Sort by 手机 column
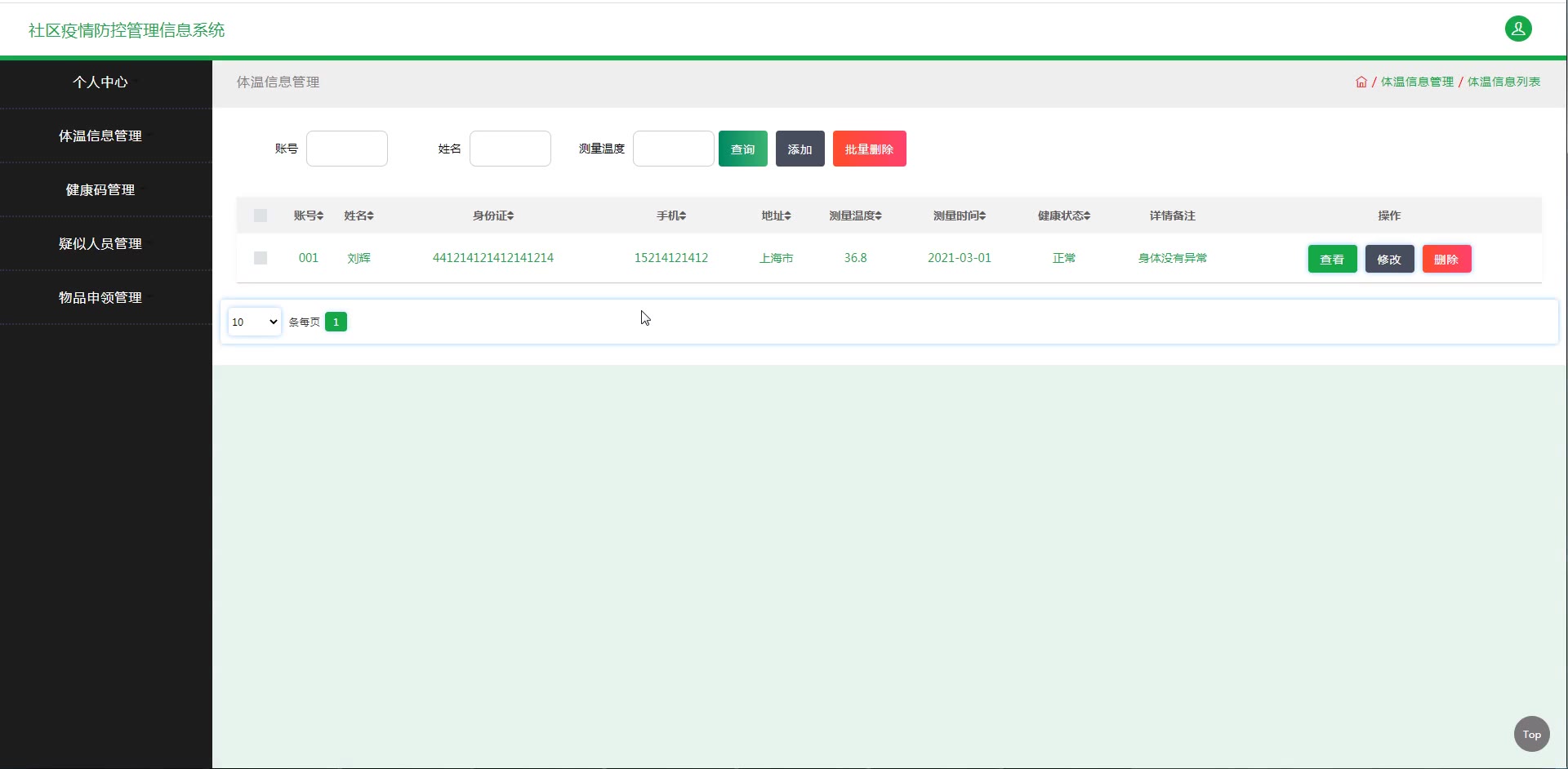The image size is (1568, 769). click(671, 216)
